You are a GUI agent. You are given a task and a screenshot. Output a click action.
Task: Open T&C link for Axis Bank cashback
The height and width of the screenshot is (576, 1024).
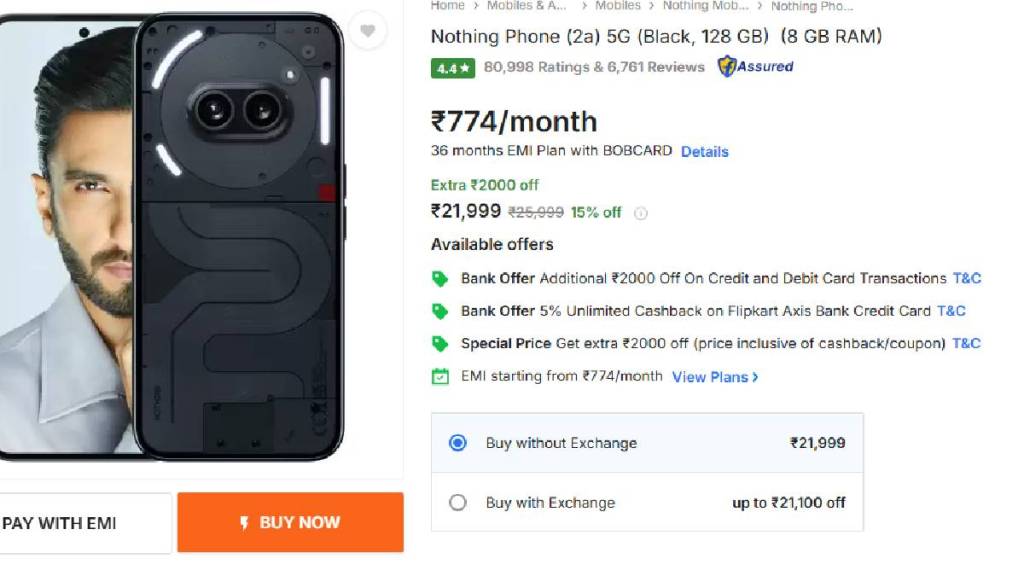(951, 311)
